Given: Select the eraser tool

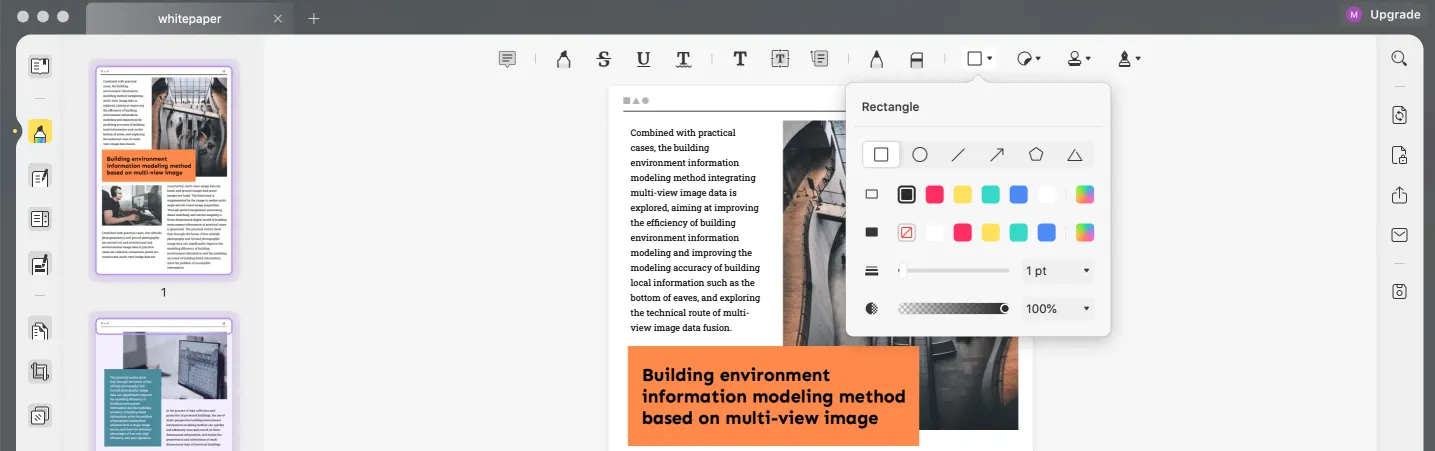Looking at the screenshot, I should point(916,59).
